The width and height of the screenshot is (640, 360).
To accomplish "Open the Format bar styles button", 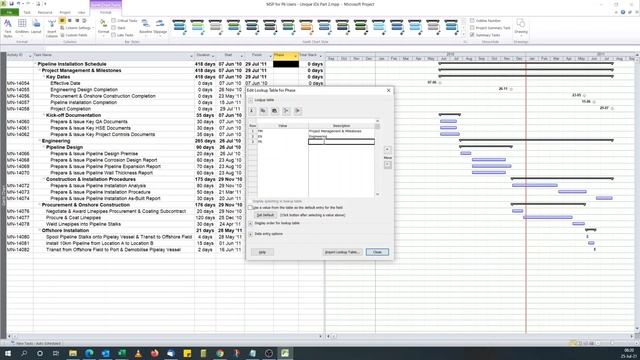I will pos(103,27).
